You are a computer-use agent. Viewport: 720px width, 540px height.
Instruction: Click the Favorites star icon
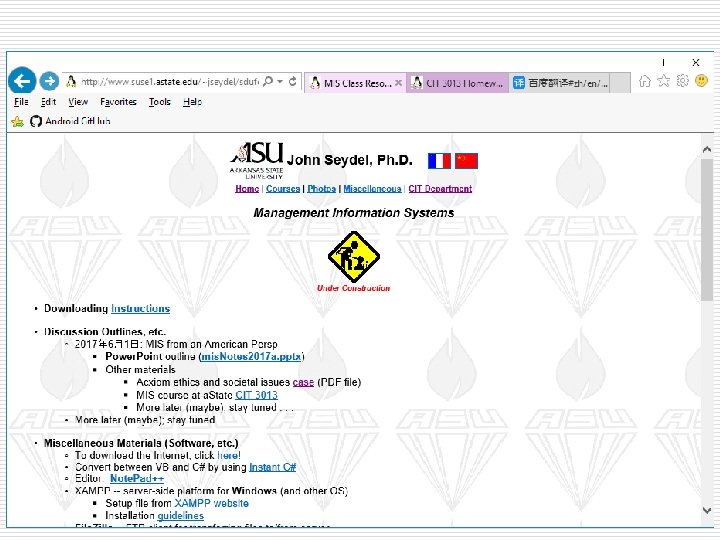click(664, 81)
